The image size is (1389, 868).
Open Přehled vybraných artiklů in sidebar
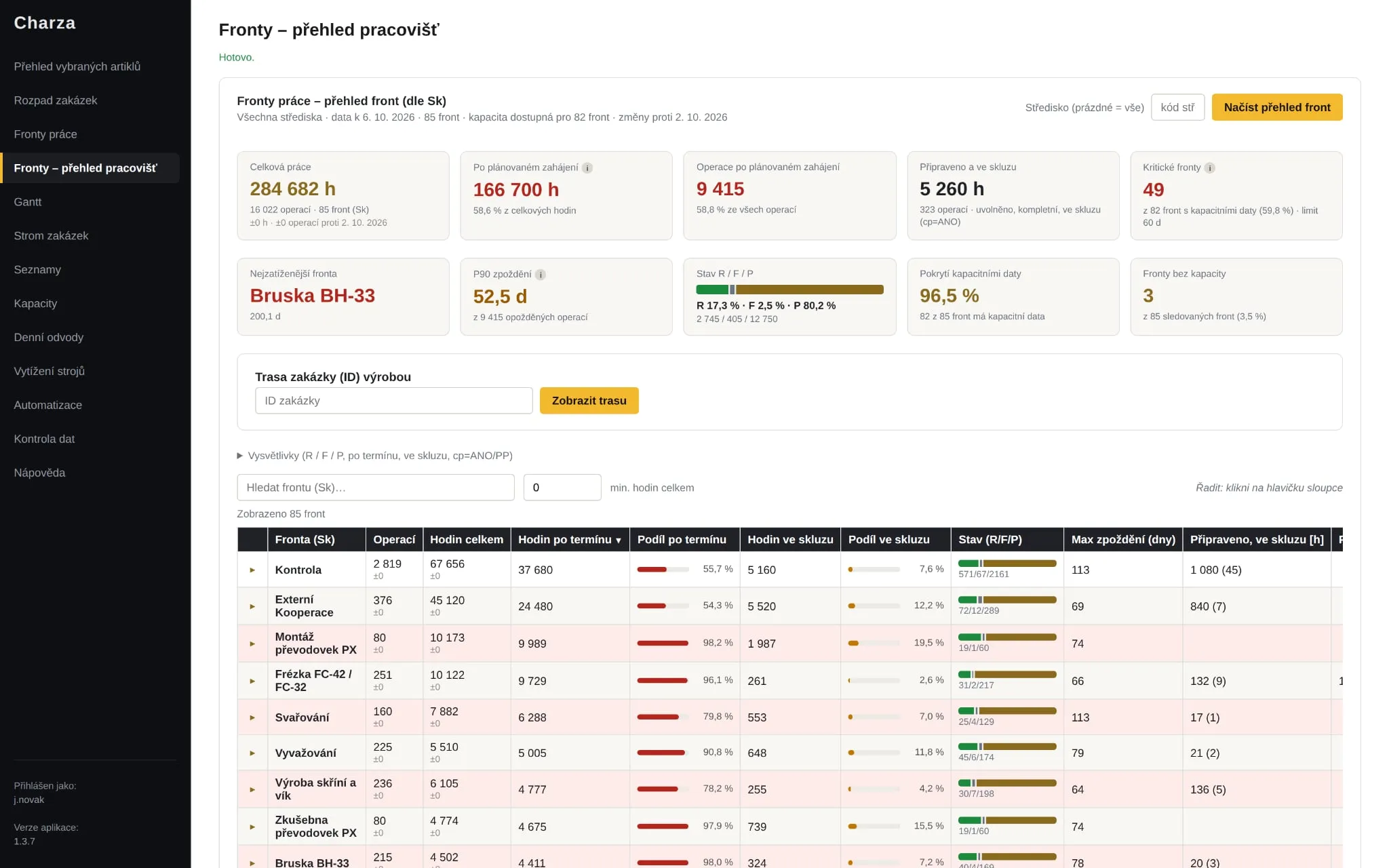click(x=90, y=66)
